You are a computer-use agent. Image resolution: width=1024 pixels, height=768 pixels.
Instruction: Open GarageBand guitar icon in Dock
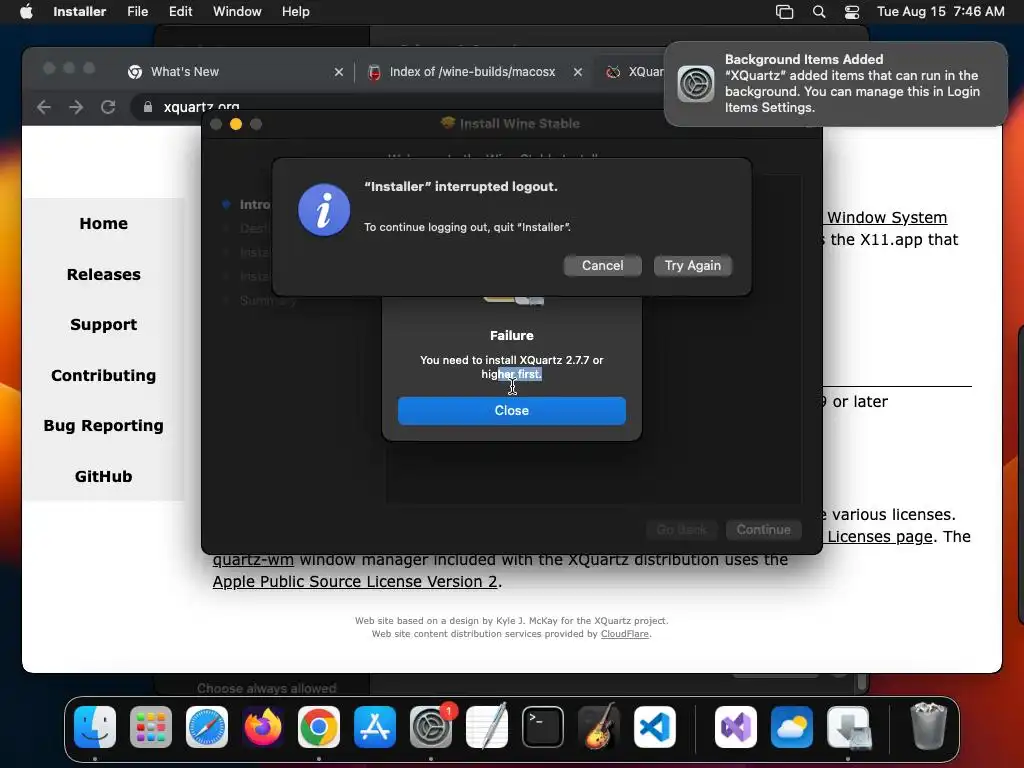pos(599,727)
